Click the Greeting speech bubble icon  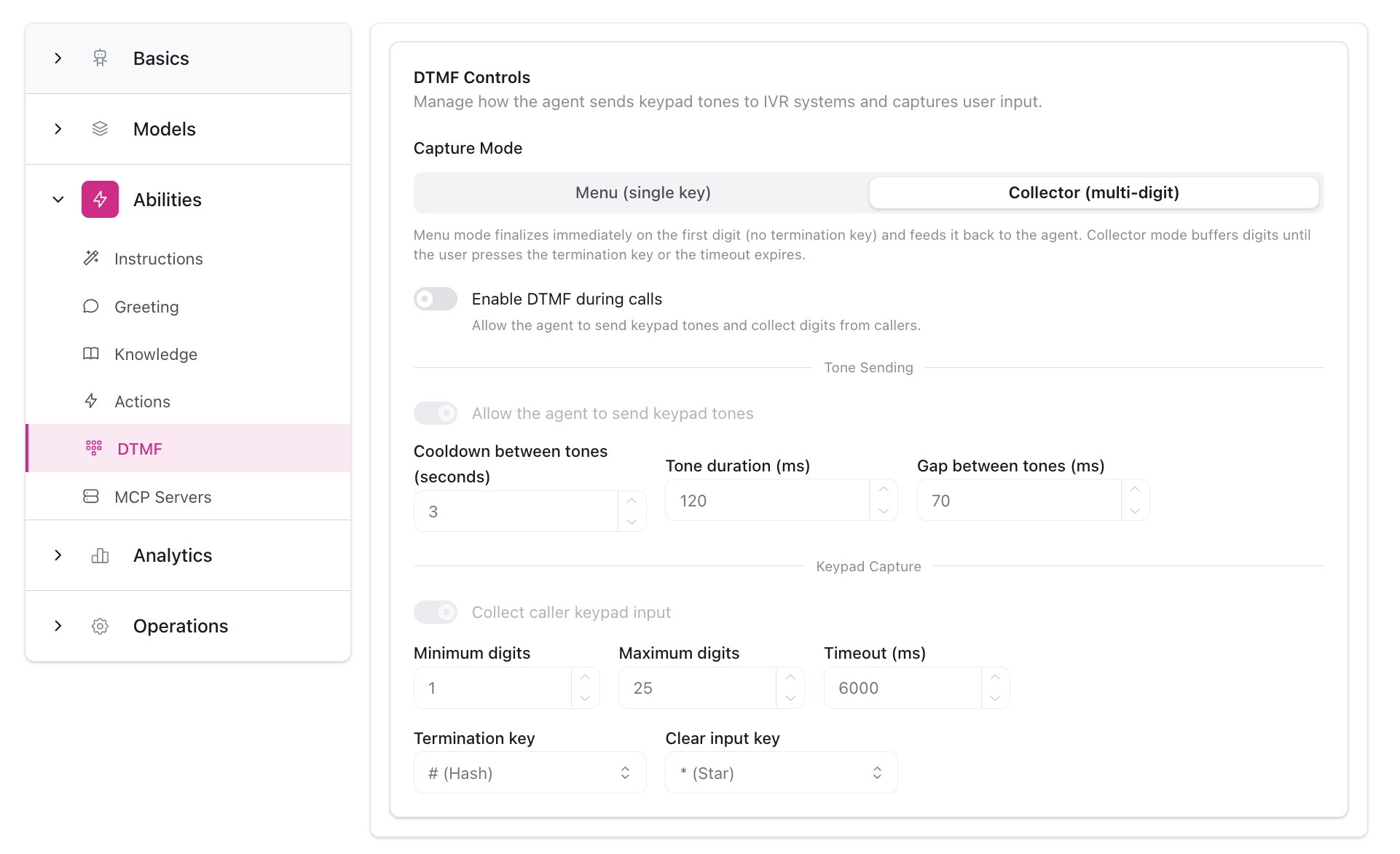(x=91, y=306)
